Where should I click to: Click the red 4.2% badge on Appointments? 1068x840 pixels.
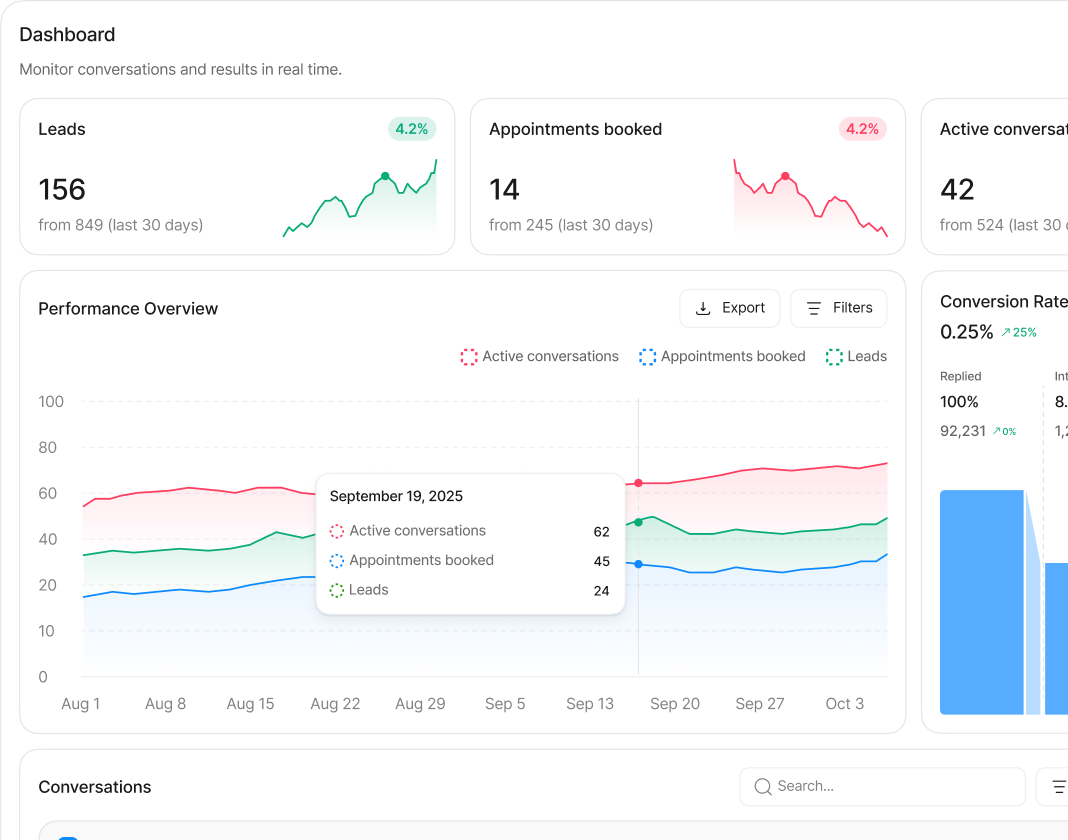point(862,129)
